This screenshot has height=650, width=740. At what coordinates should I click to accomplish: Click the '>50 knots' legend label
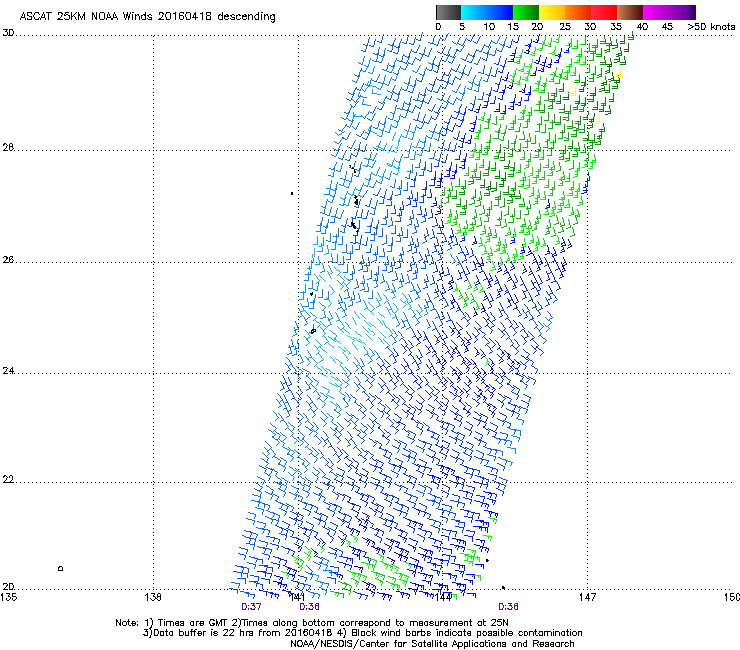pos(711,27)
